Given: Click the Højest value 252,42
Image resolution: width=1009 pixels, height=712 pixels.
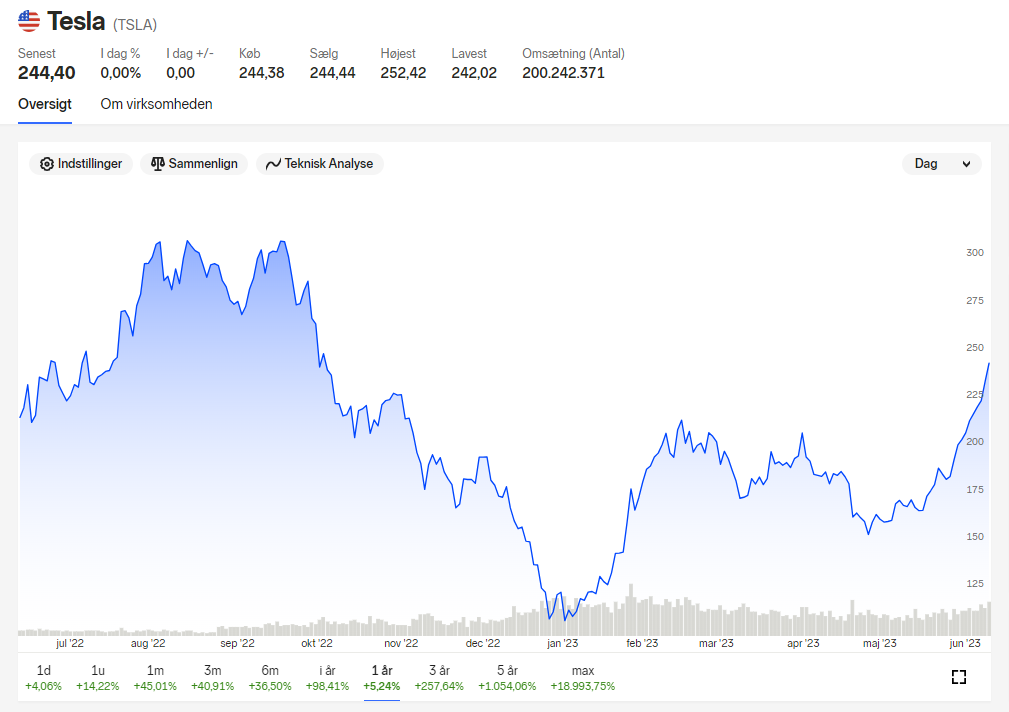Looking at the screenshot, I should (x=403, y=73).
